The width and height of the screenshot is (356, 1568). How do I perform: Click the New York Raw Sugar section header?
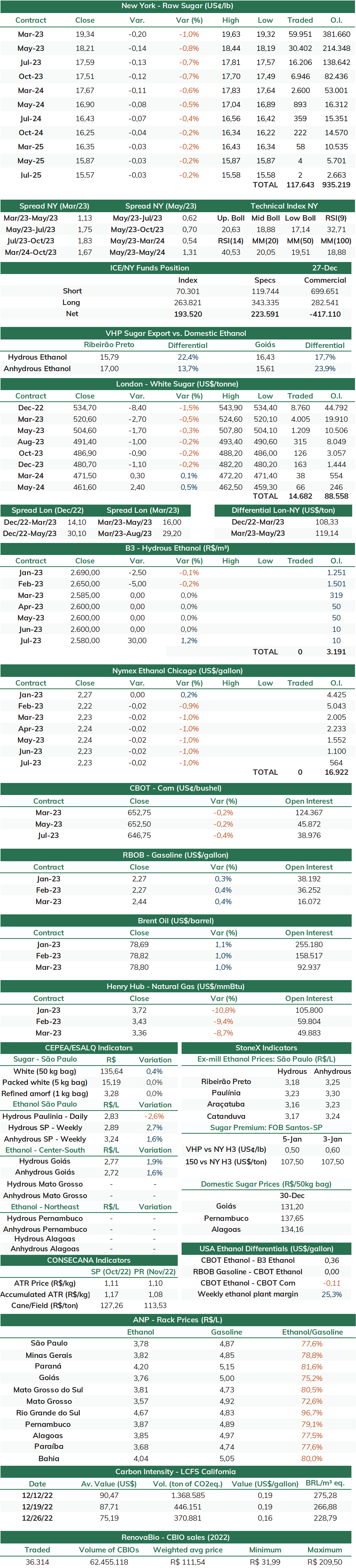tap(177, 6)
